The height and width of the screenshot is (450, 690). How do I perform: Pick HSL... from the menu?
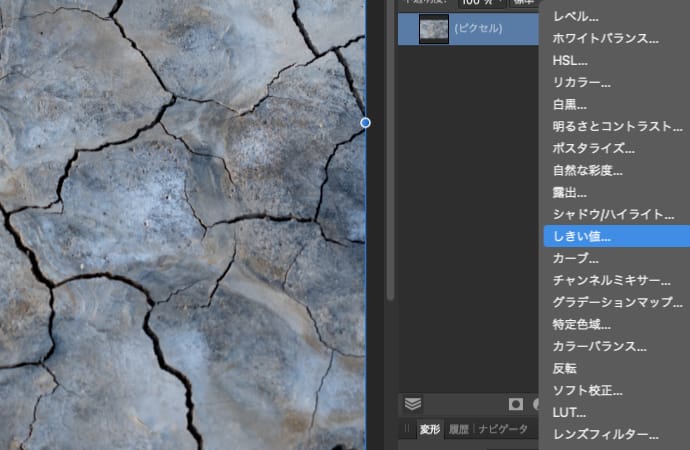570,61
